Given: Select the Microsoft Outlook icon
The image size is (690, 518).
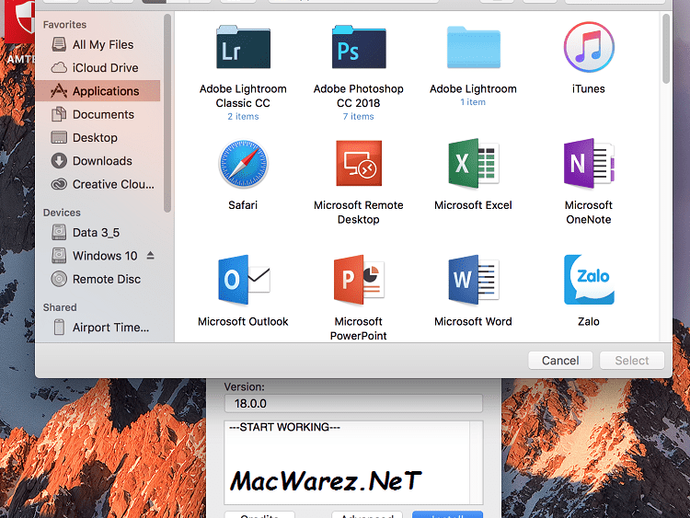Looking at the screenshot, I should click(x=243, y=280).
